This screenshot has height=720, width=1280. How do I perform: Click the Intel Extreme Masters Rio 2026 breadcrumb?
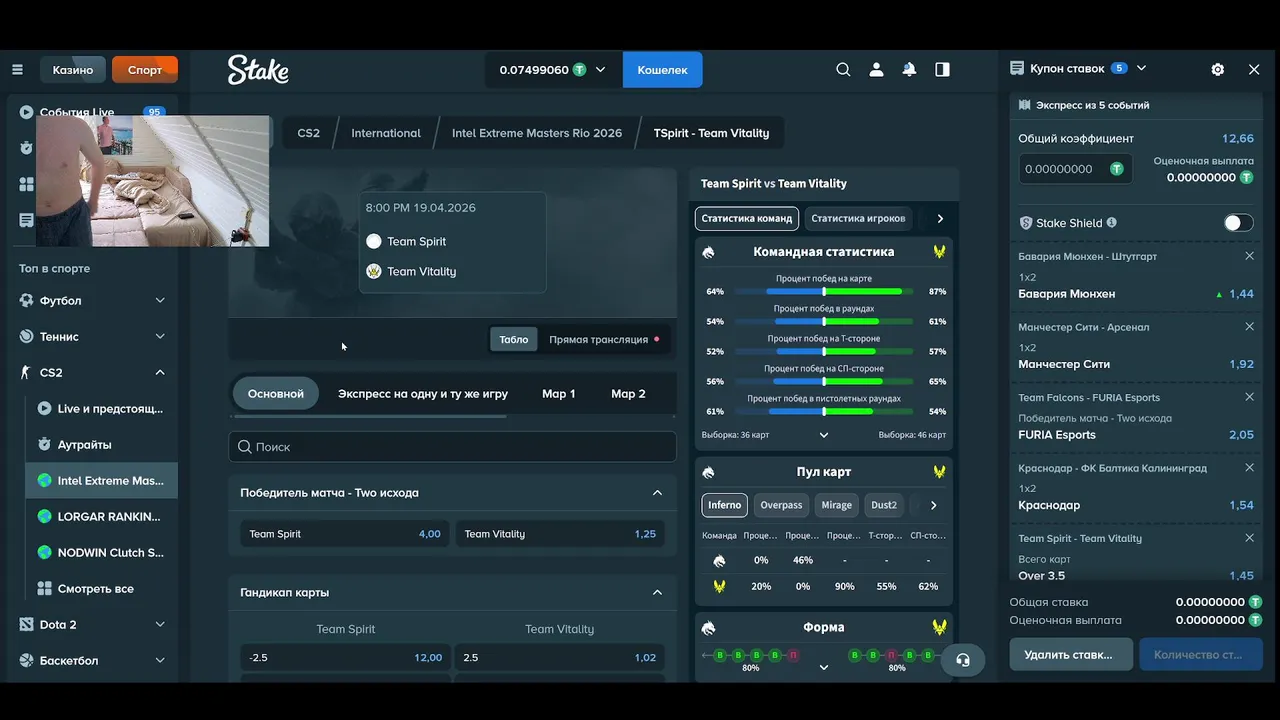(x=537, y=133)
